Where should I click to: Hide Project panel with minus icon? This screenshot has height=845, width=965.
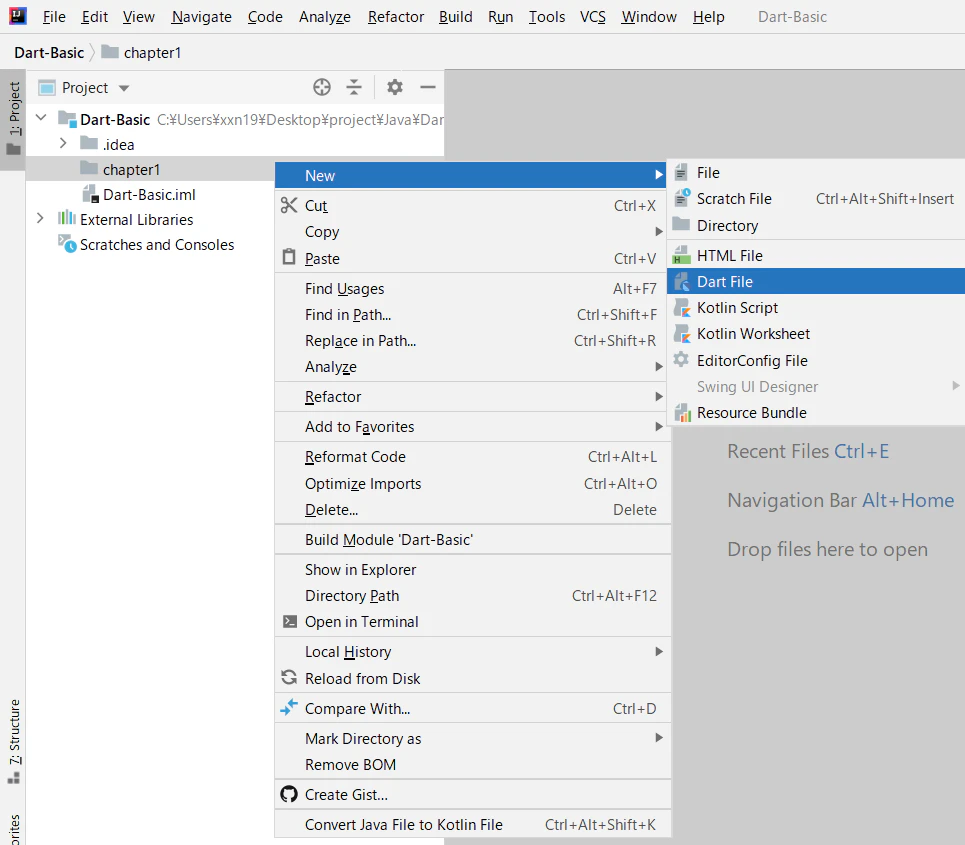[x=428, y=87]
